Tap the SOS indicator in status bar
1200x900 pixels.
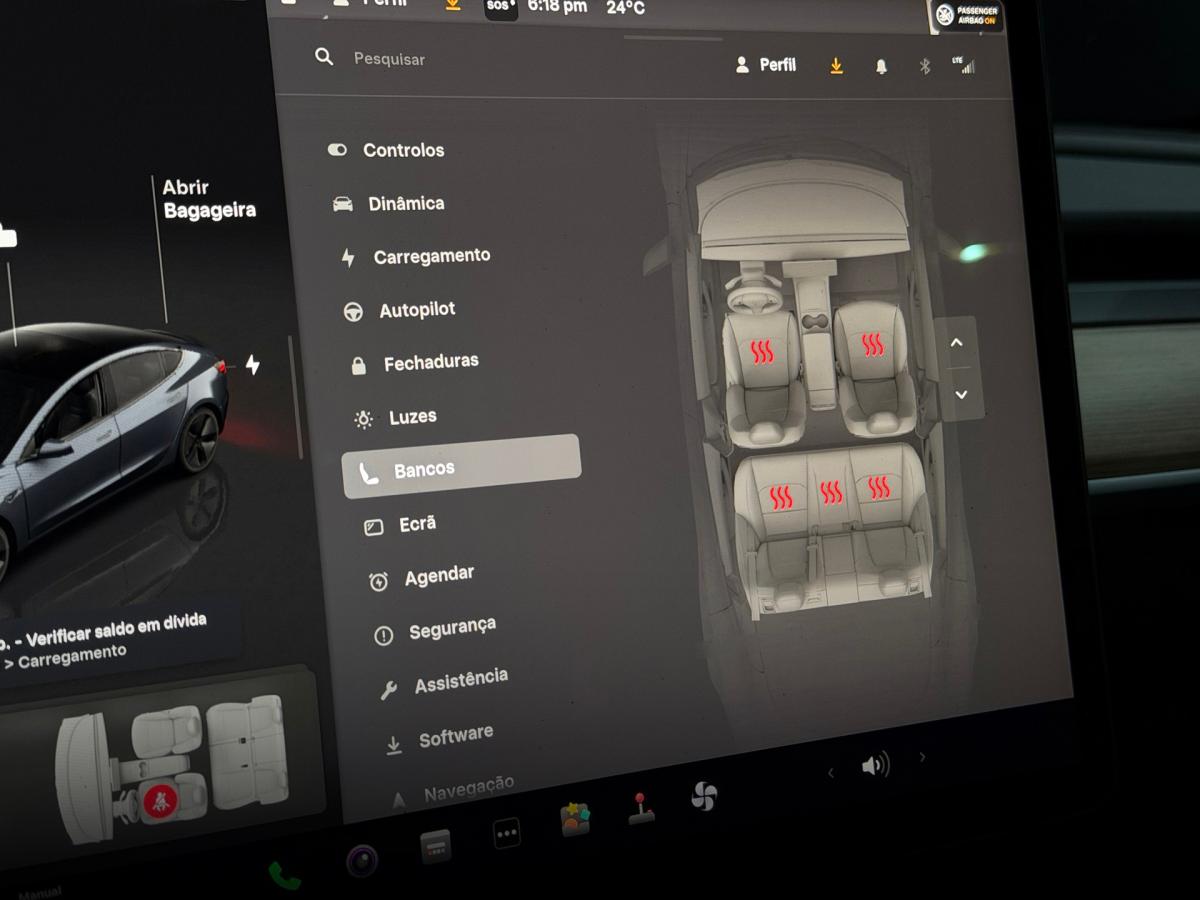point(501,6)
